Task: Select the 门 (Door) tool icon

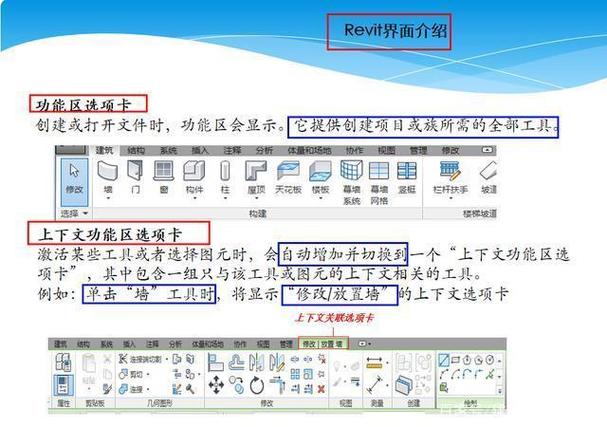Action: coord(135,170)
